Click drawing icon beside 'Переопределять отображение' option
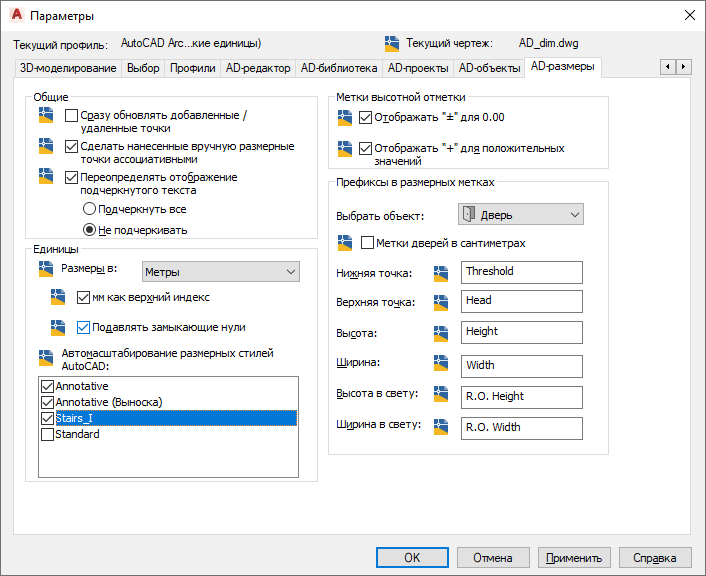The width and height of the screenshot is (706, 576). [46, 176]
